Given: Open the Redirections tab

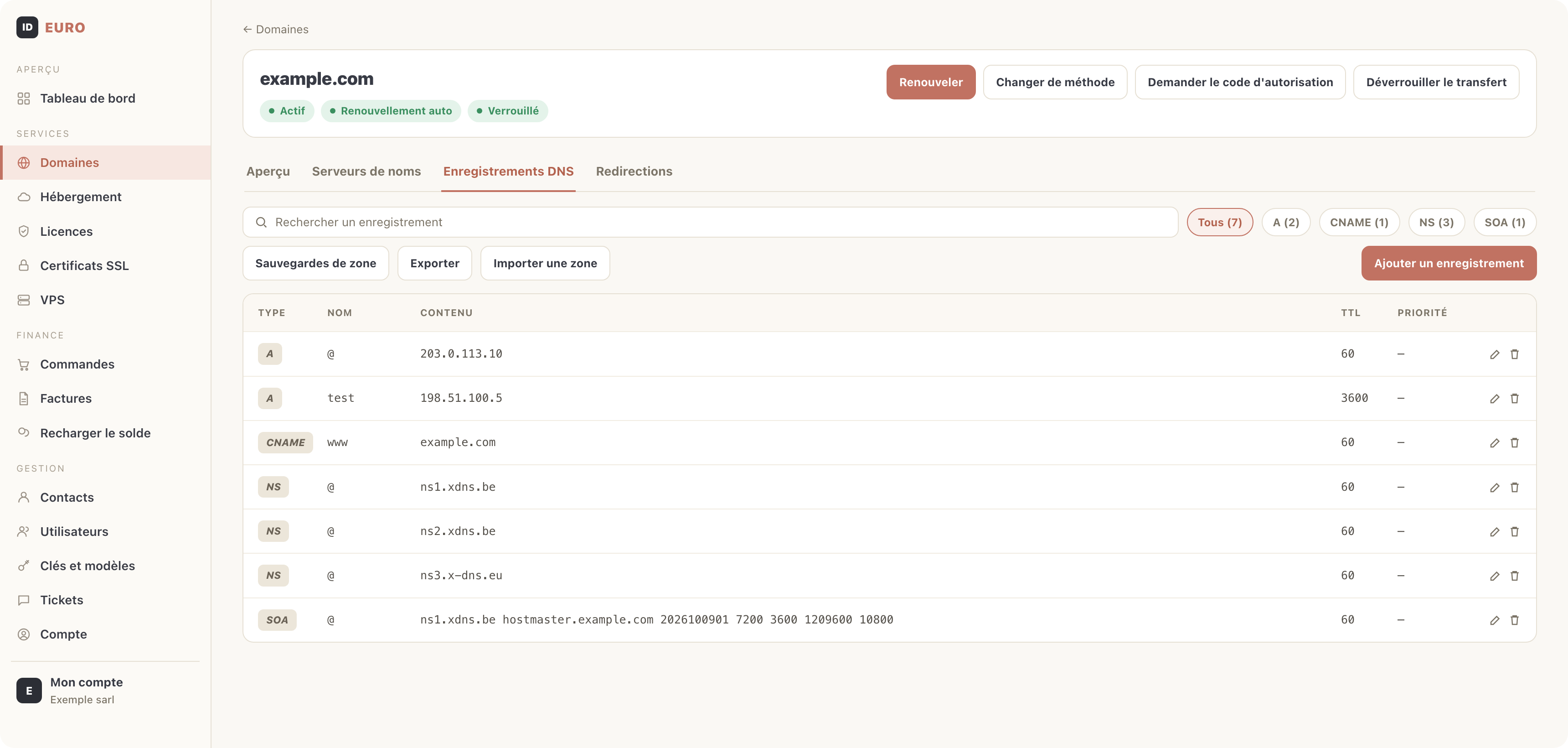Looking at the screenshot, I should tap(634, 171).
